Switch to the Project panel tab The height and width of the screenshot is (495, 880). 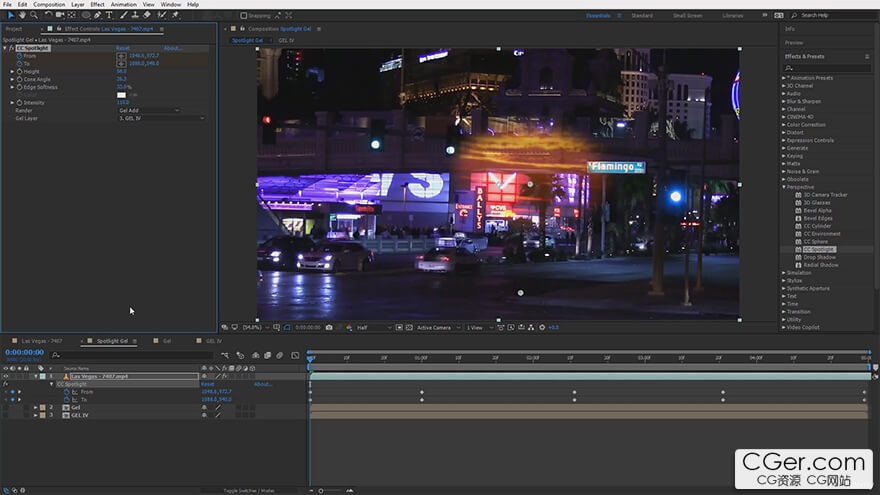point(14,29)
